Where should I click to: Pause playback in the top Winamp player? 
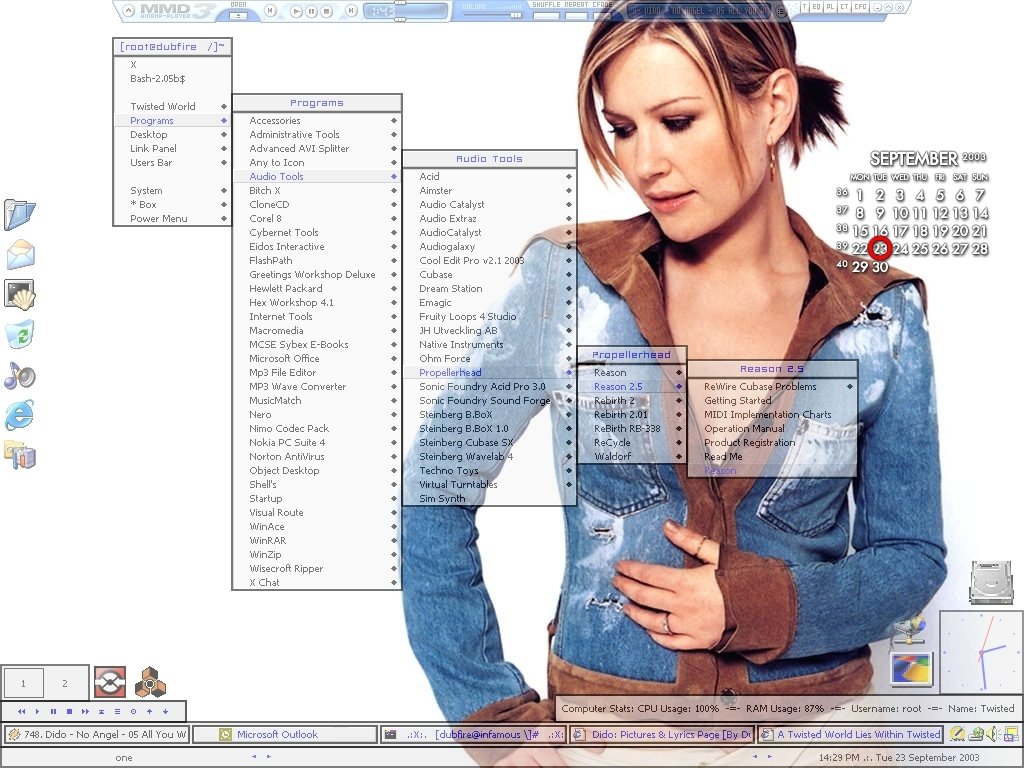(311, 11)
